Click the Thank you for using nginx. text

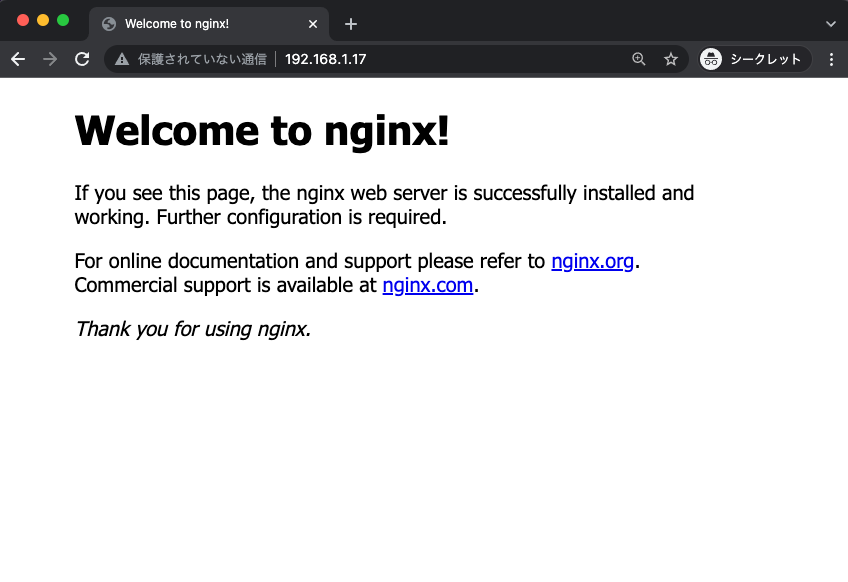[x=193, y=329]
